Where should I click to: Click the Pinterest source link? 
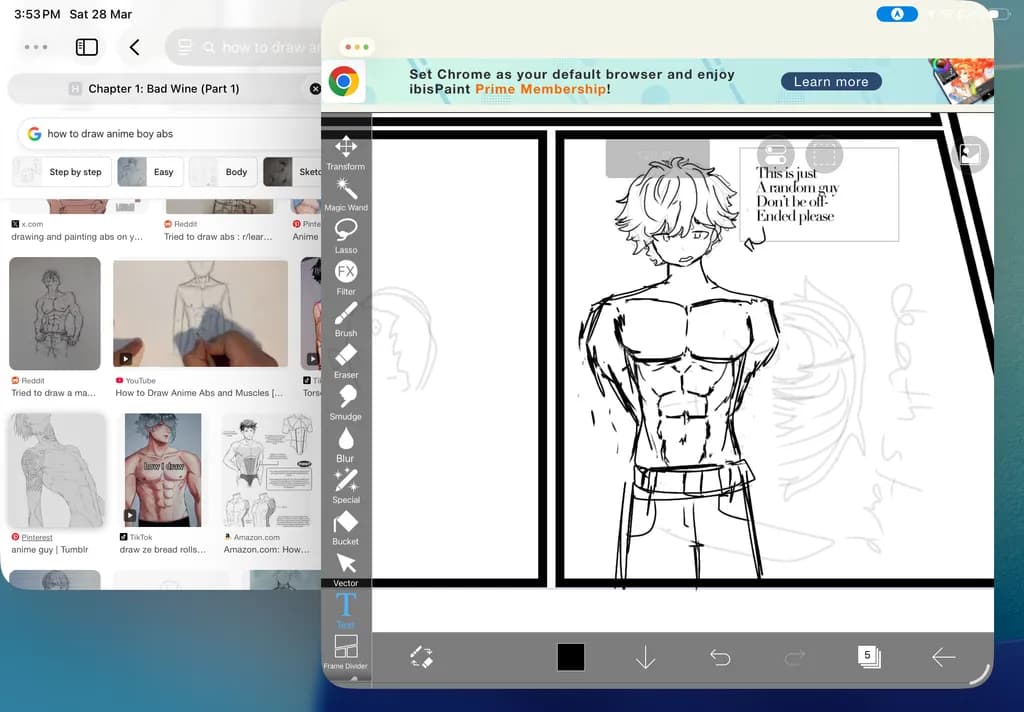click(37, 537)
